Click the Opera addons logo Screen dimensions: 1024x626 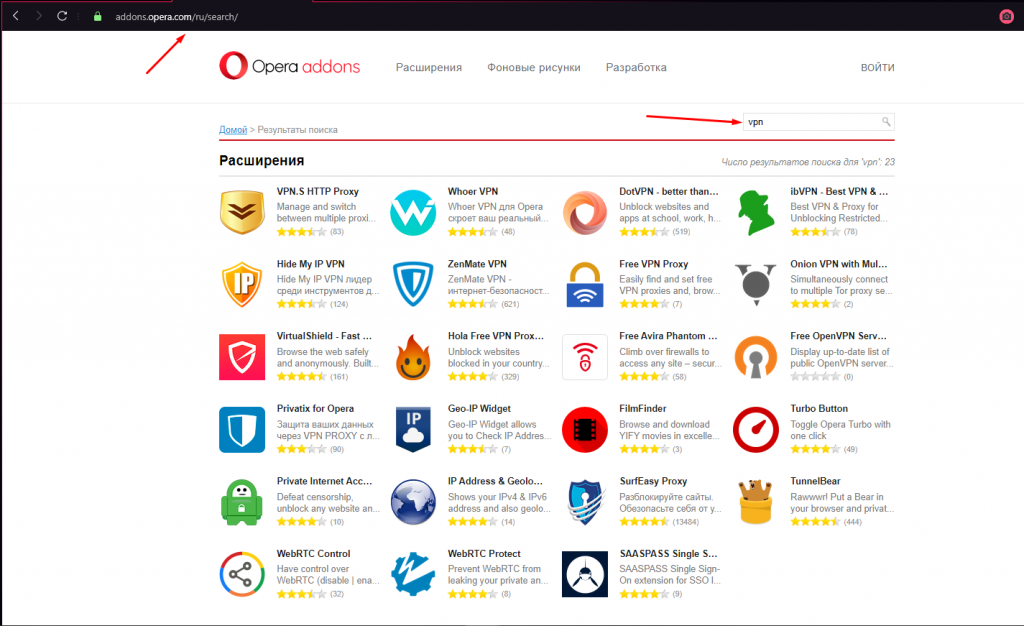290,67
